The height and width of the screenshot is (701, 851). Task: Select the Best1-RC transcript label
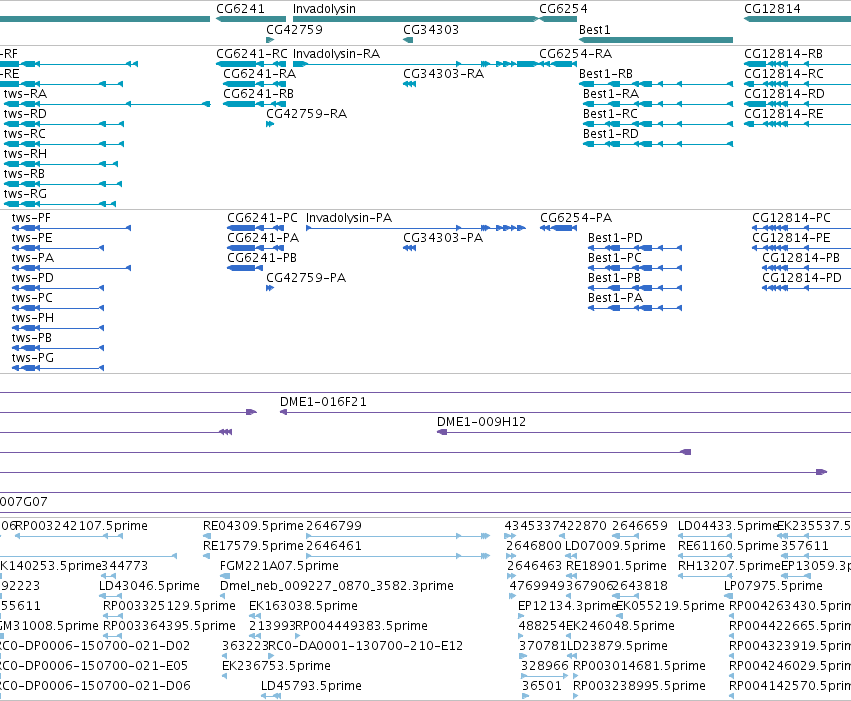tap(610, 114)
